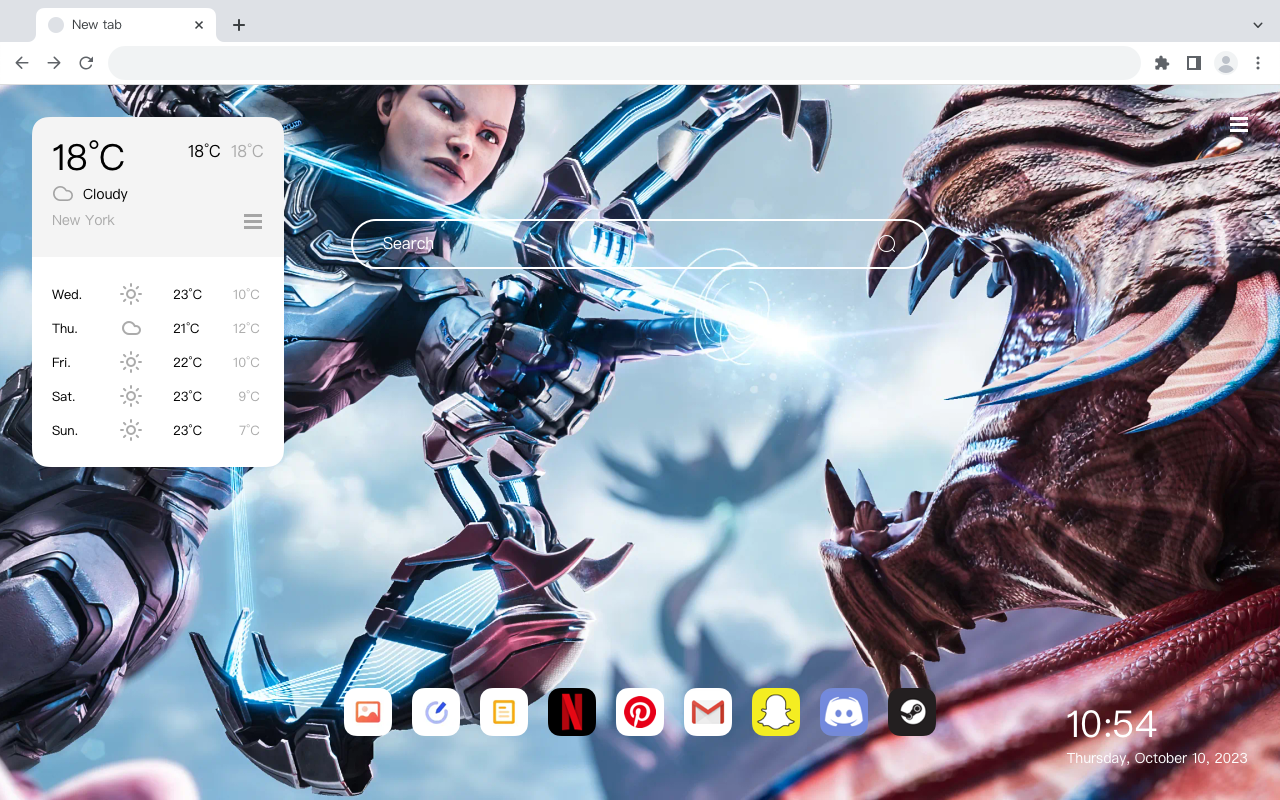Click the Fri. 22°C high temperature
Viewport: 1280px width, 800px height.
187,362
